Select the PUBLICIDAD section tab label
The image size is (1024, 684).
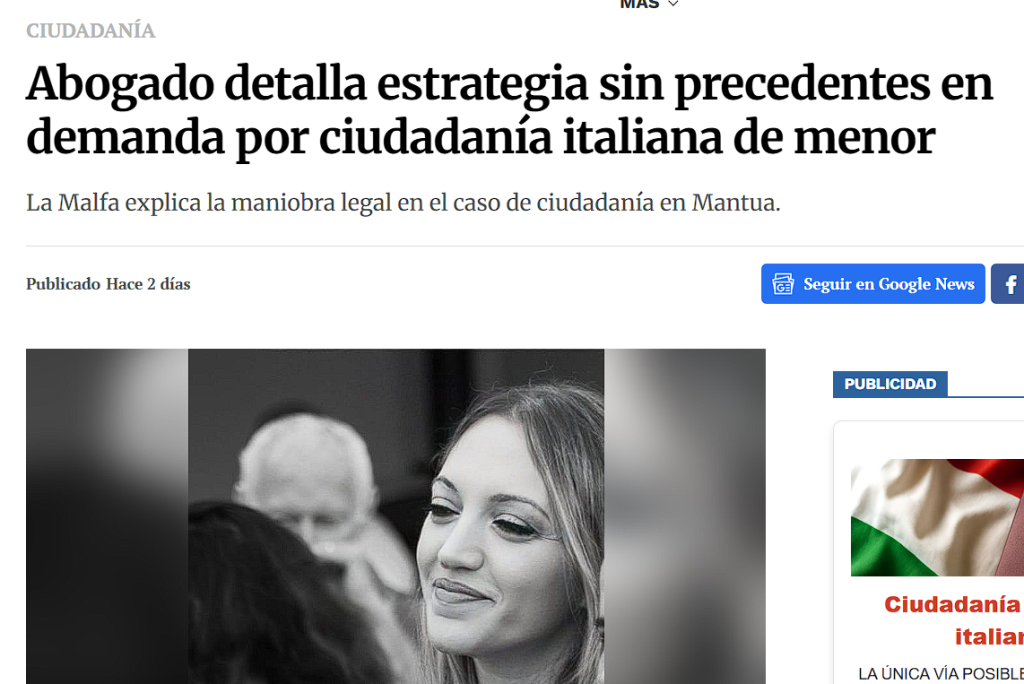890,384
